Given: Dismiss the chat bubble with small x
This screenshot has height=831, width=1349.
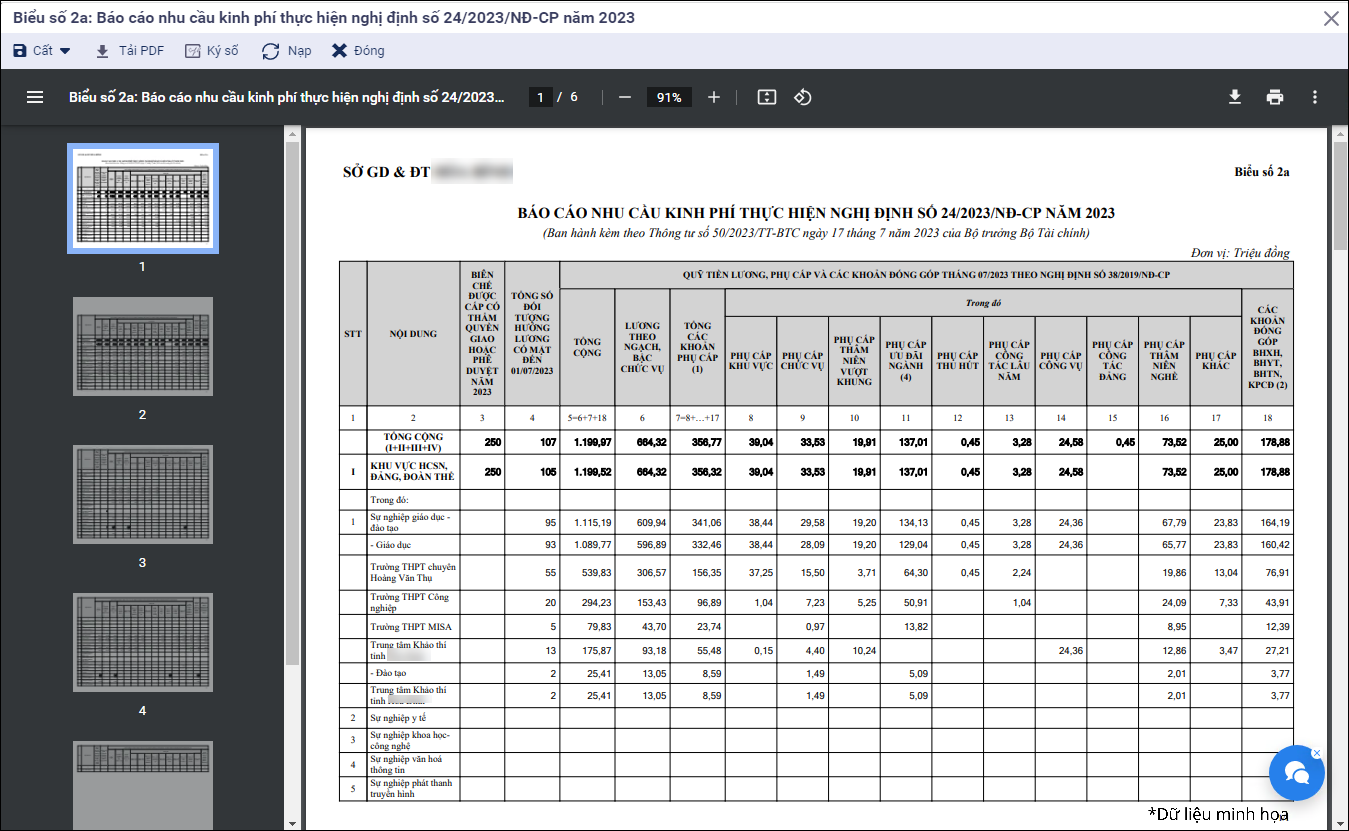Looking at the screenshot, I should [x=1317, y=753].
